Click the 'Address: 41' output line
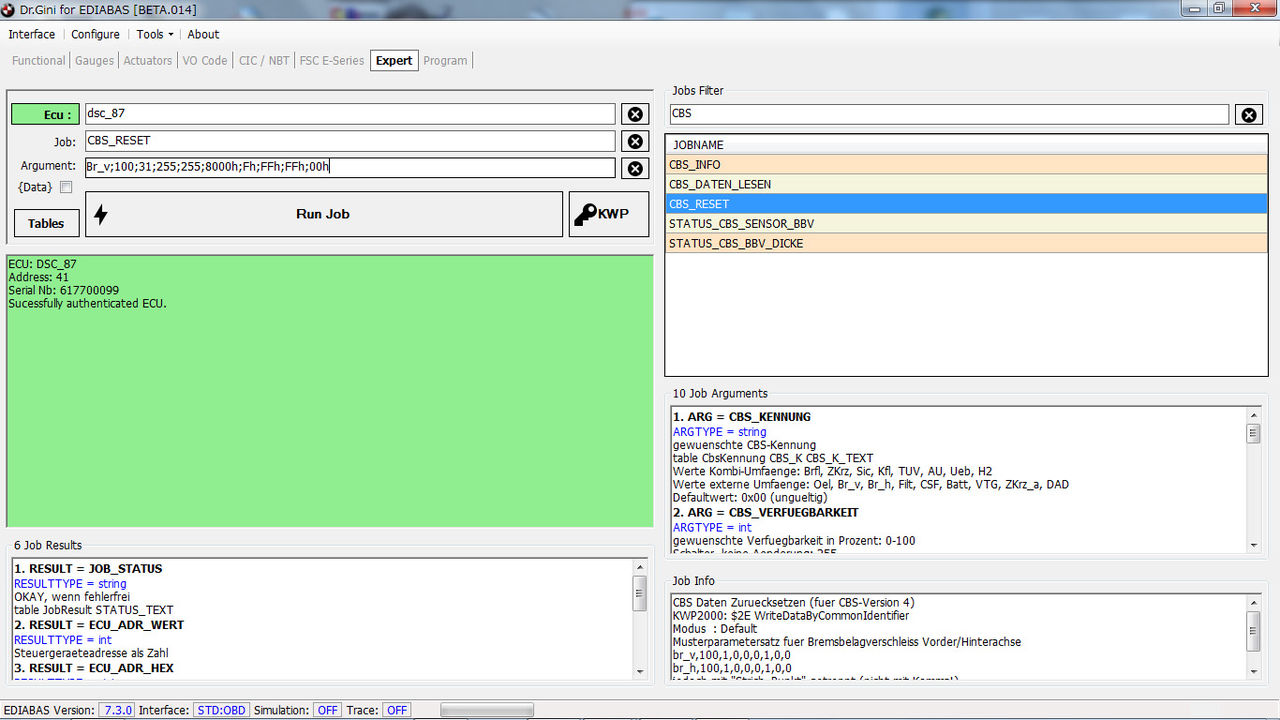This screenshot has width=1280, height=720. pyautogui.click(x=39, y=277)
